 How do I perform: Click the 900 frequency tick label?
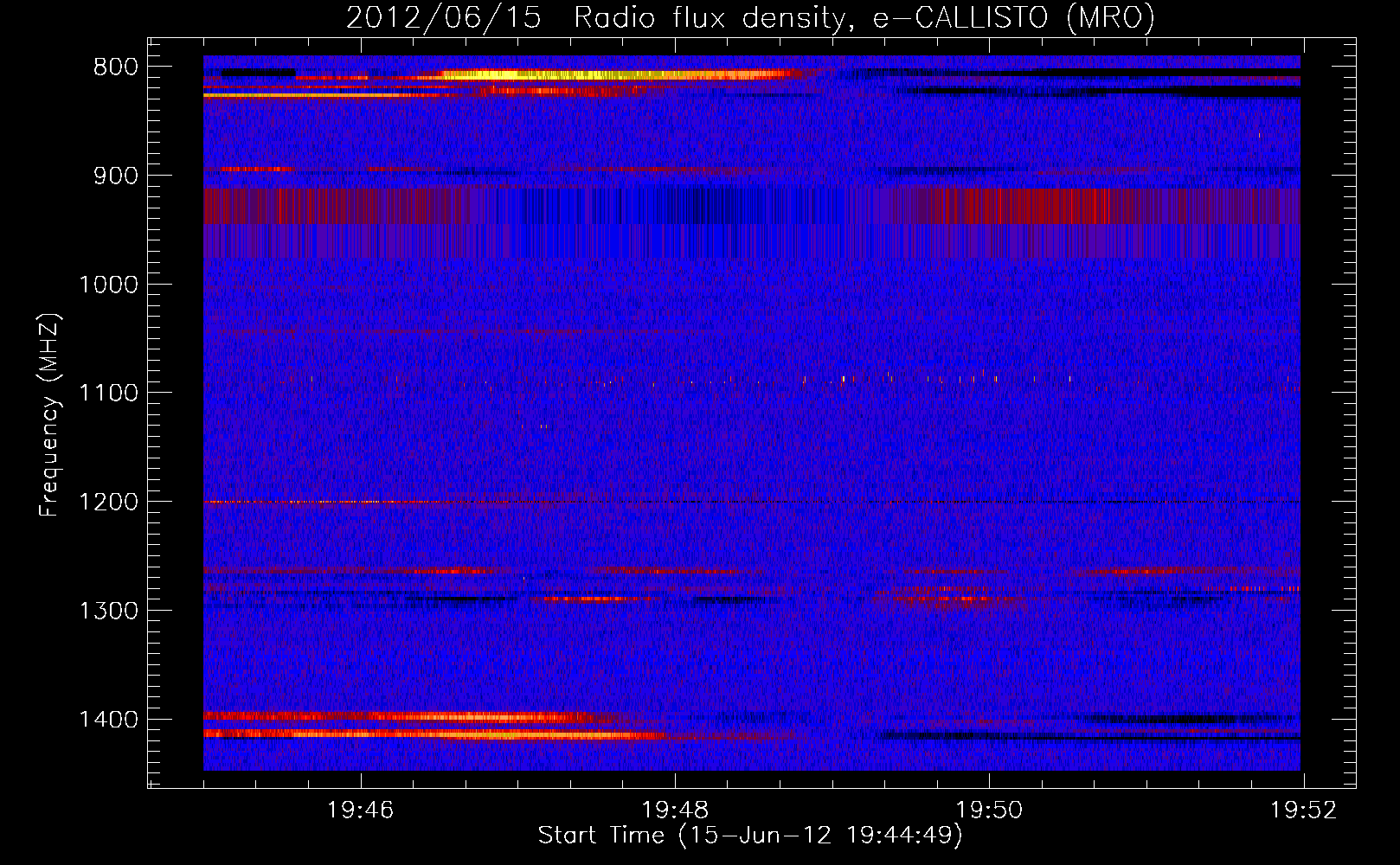tap(116, 176)
